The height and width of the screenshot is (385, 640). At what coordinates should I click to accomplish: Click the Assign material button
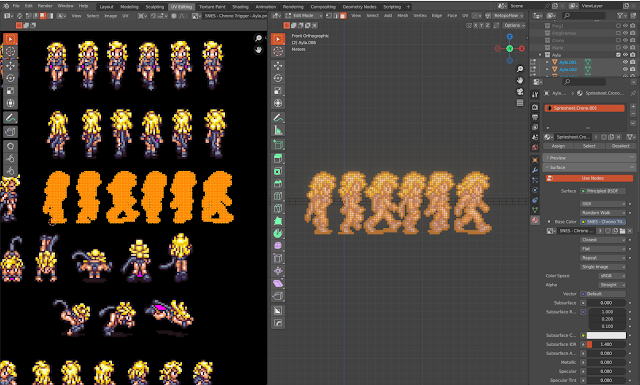(x=558, y=146)
